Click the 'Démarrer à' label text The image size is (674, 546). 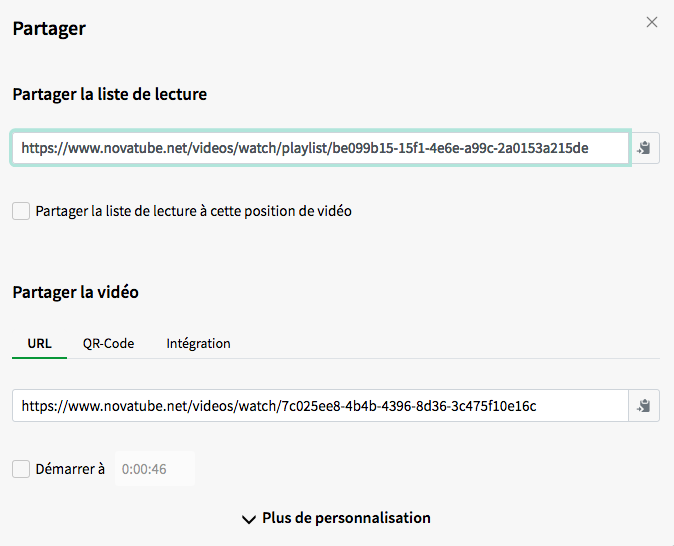pos(71,468)
